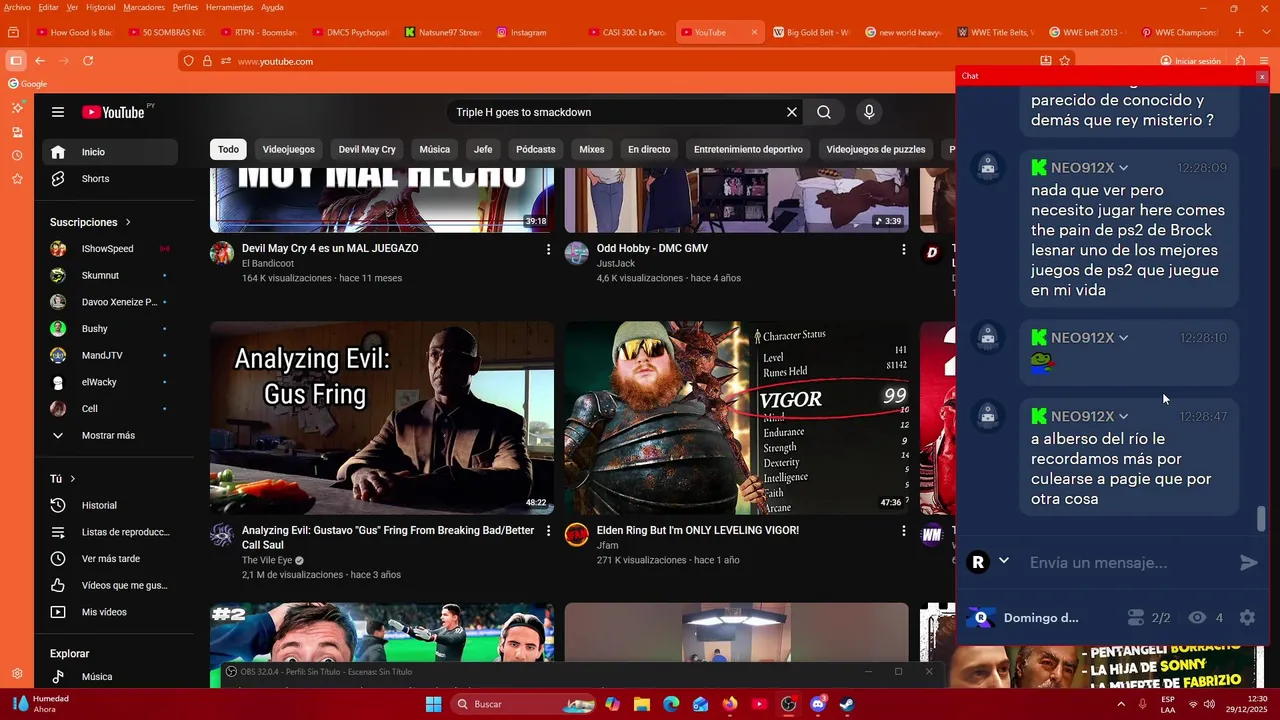The height and width of the screenshot is (720, 1280).
Task: Switch to Big Gold Belt tab
Action: (810, 32)
